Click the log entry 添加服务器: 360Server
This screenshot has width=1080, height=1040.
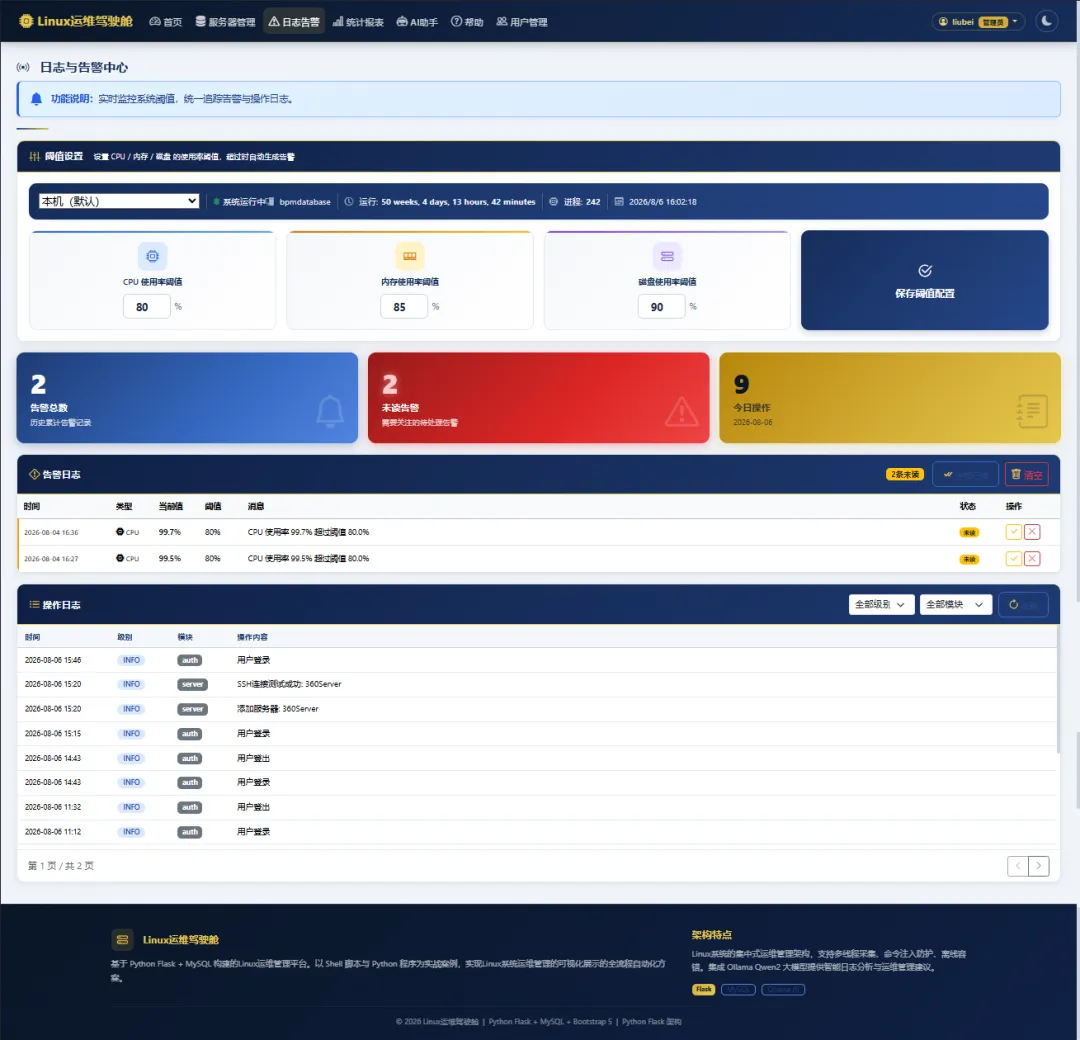(278, 709)
